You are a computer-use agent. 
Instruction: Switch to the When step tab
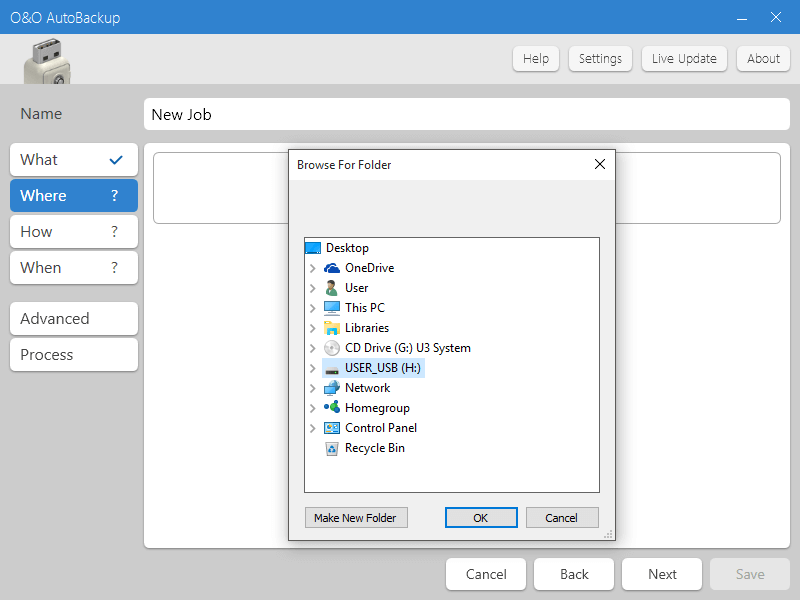tap(74, 267)
